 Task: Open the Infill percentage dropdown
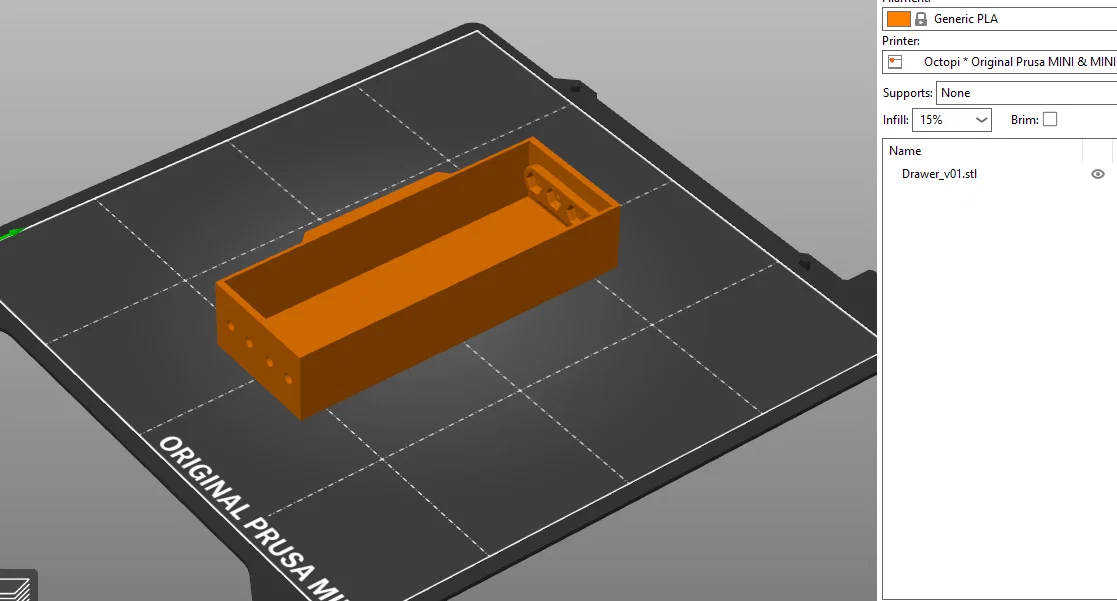(x=981, y=119)
